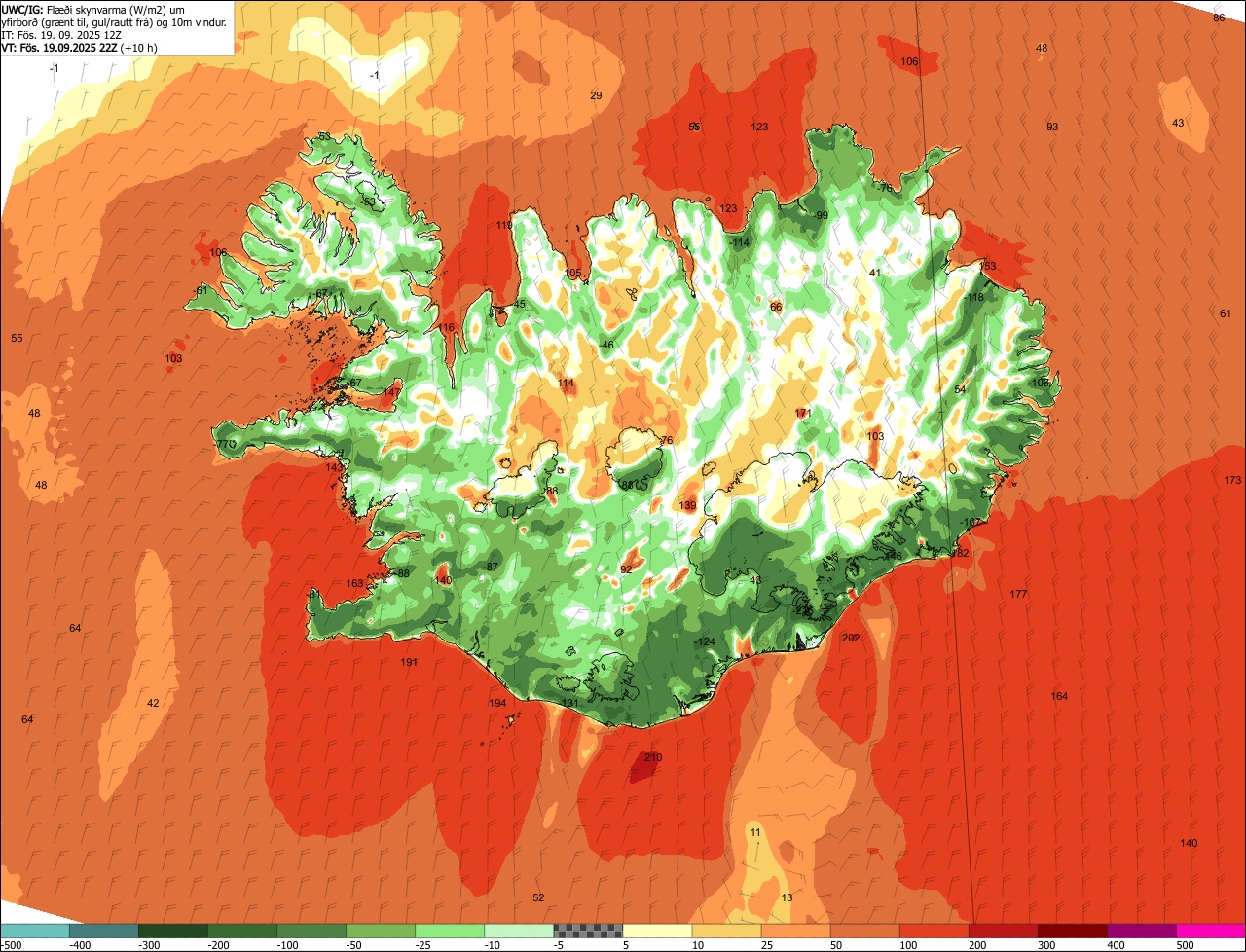The image size is (1246, 952).
Task: Click the magenta 500 legend swatch
Action: [1210, 931]
